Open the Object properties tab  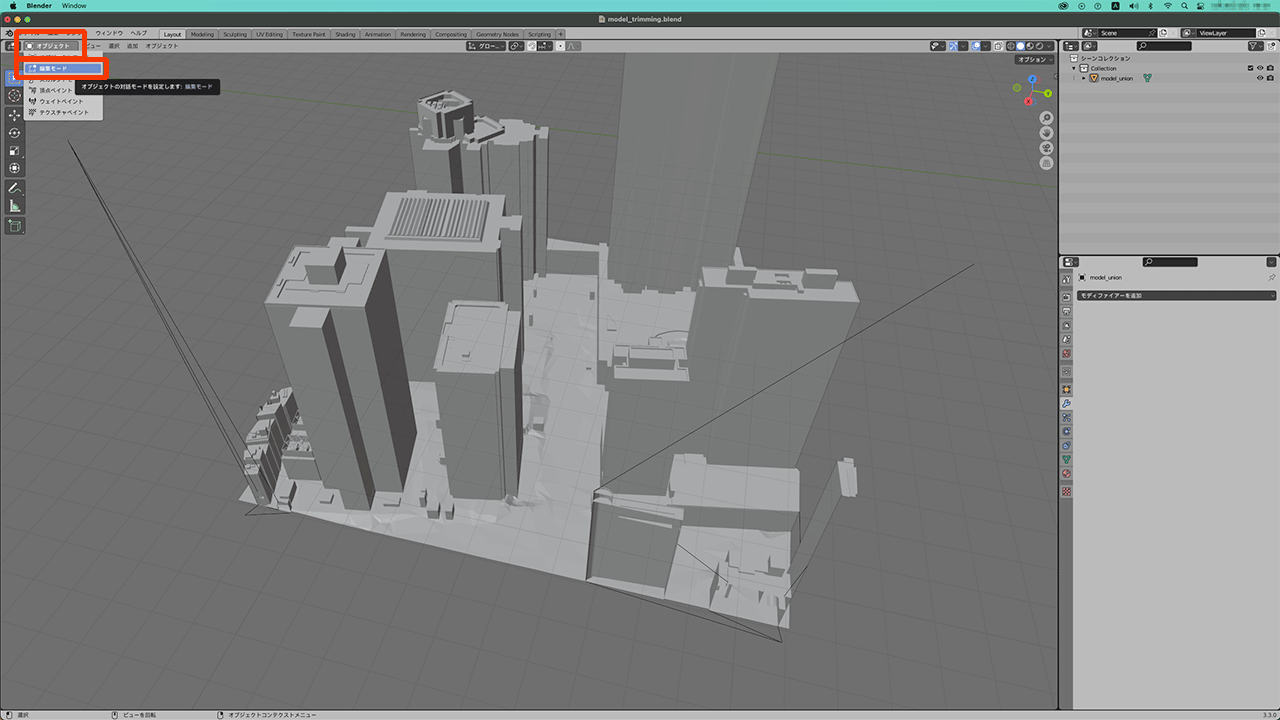[1067, 389]
